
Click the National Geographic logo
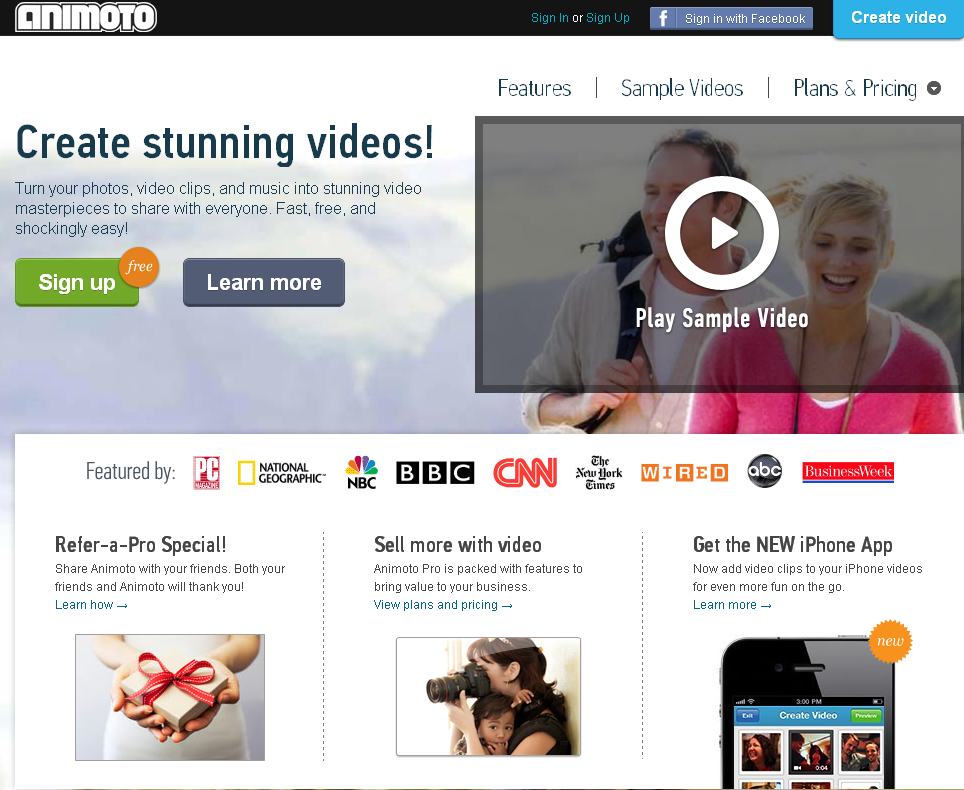(x=282, y=473)
